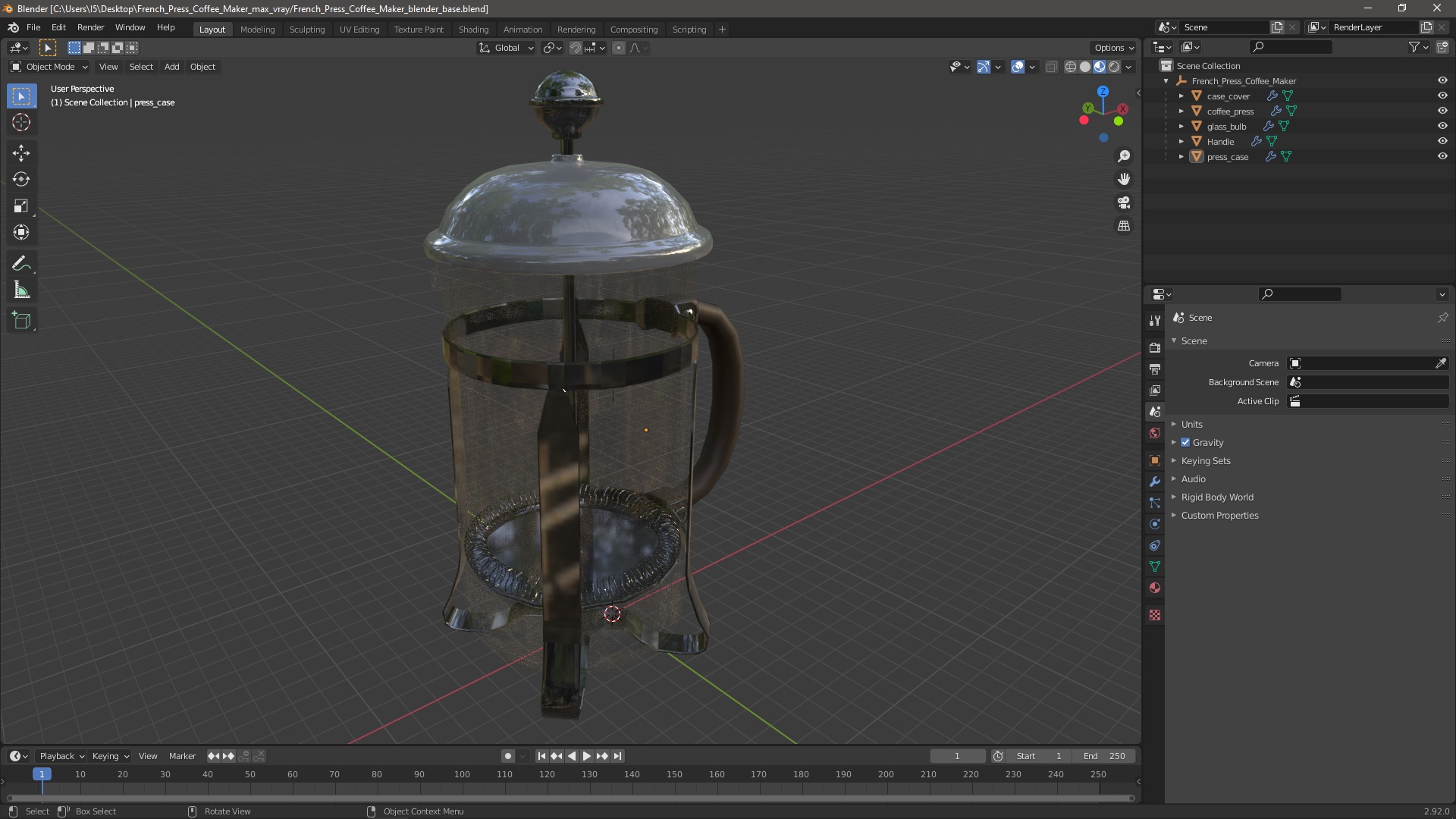Switch to the Shading workspace tab
The width and height of the screenshot is (1456, 819).
pos(473,30)
